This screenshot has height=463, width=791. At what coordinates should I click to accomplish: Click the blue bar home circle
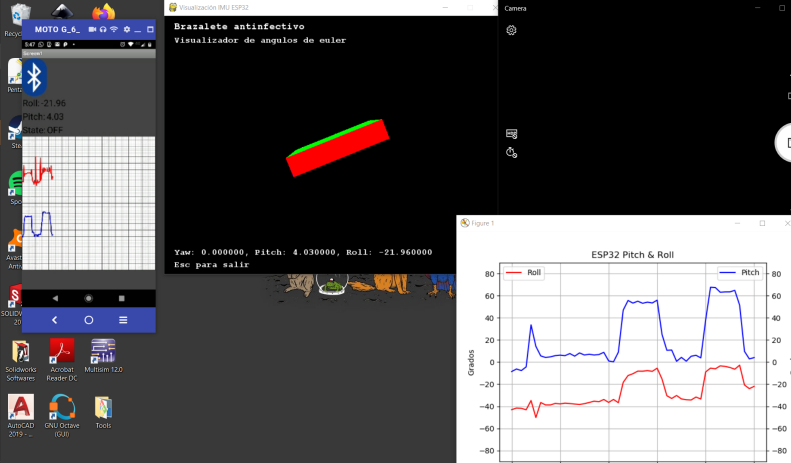pyautogui.click(x=88, y=320)
